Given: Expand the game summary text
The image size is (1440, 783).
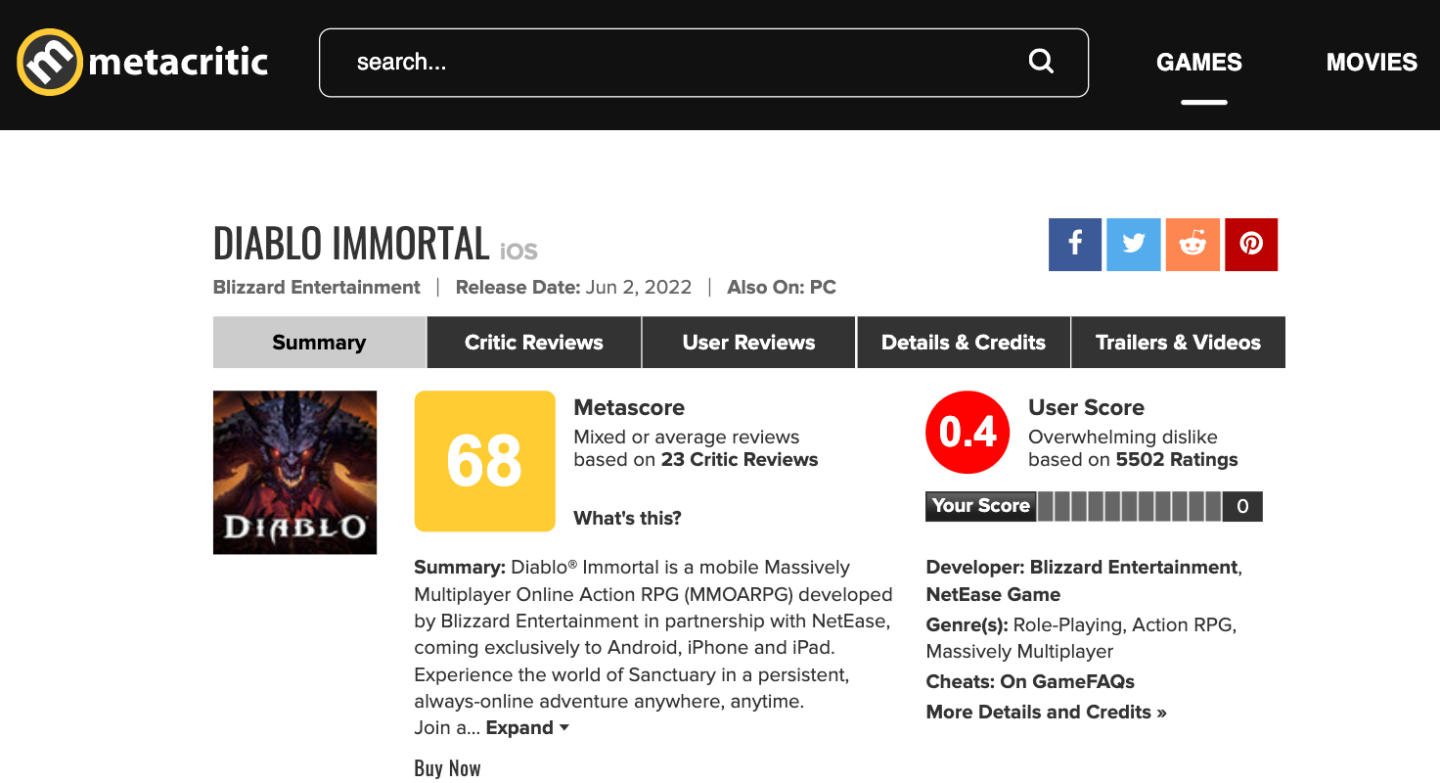Looking at the screenshot, I should pos(527,728).
